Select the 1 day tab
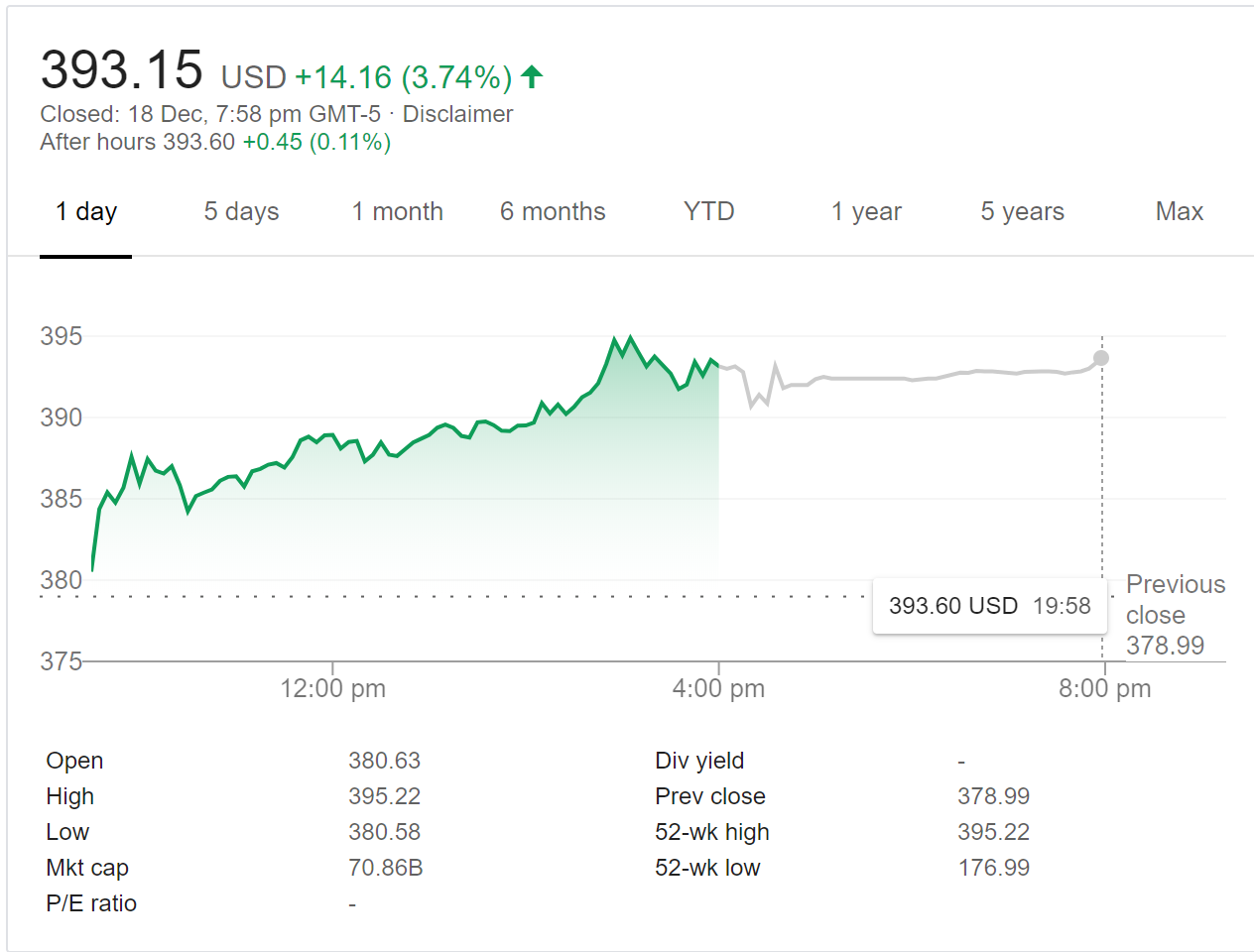Viewport: 1254px width, 952px height. click(86, 211)
